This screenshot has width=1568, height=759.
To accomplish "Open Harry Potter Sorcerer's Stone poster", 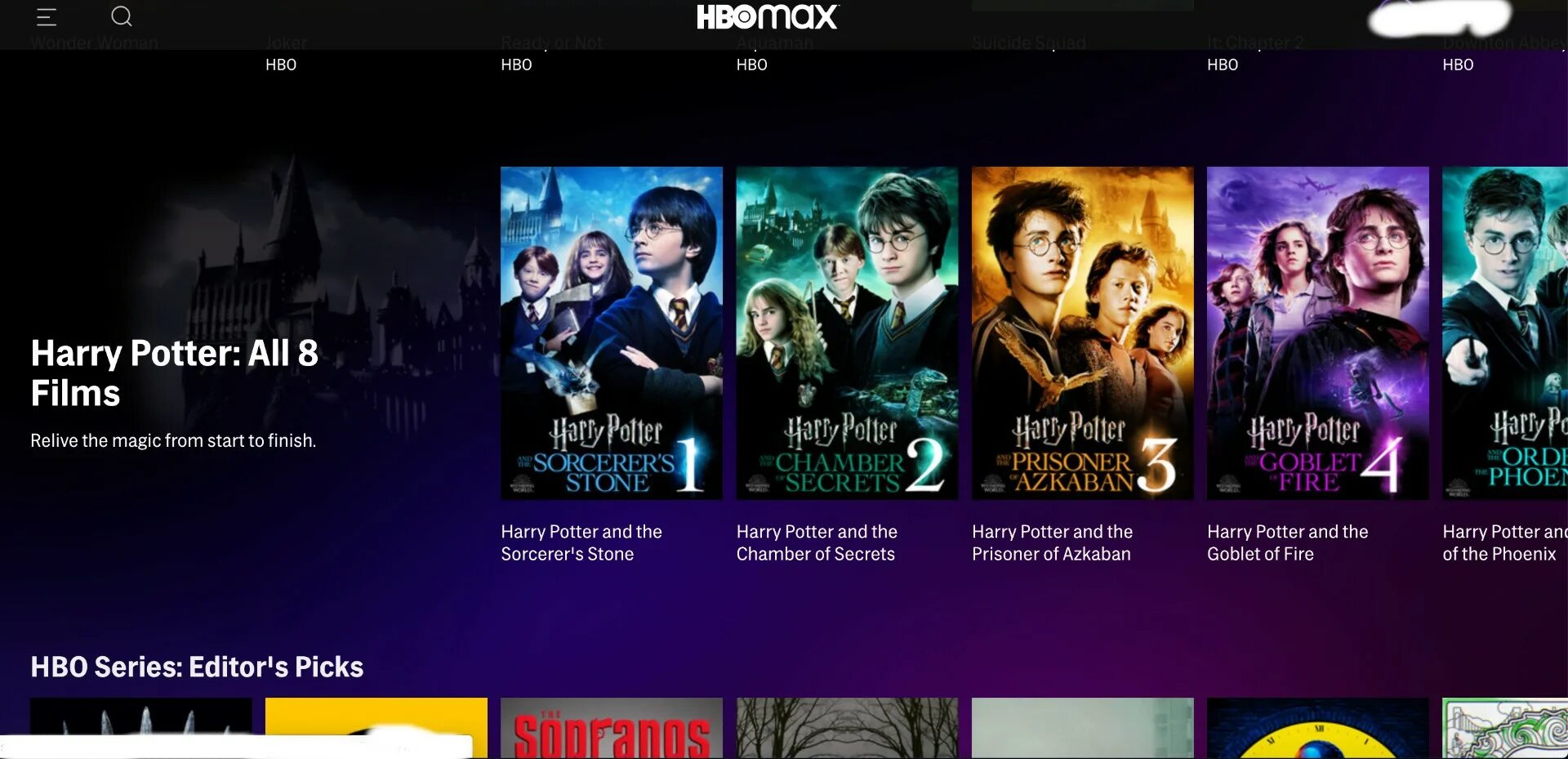I will point(612,333).
